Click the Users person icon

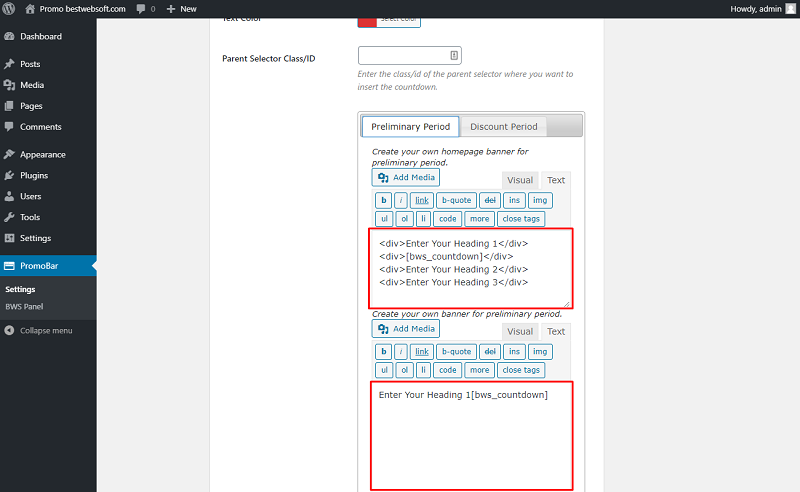tap(9, 196)
